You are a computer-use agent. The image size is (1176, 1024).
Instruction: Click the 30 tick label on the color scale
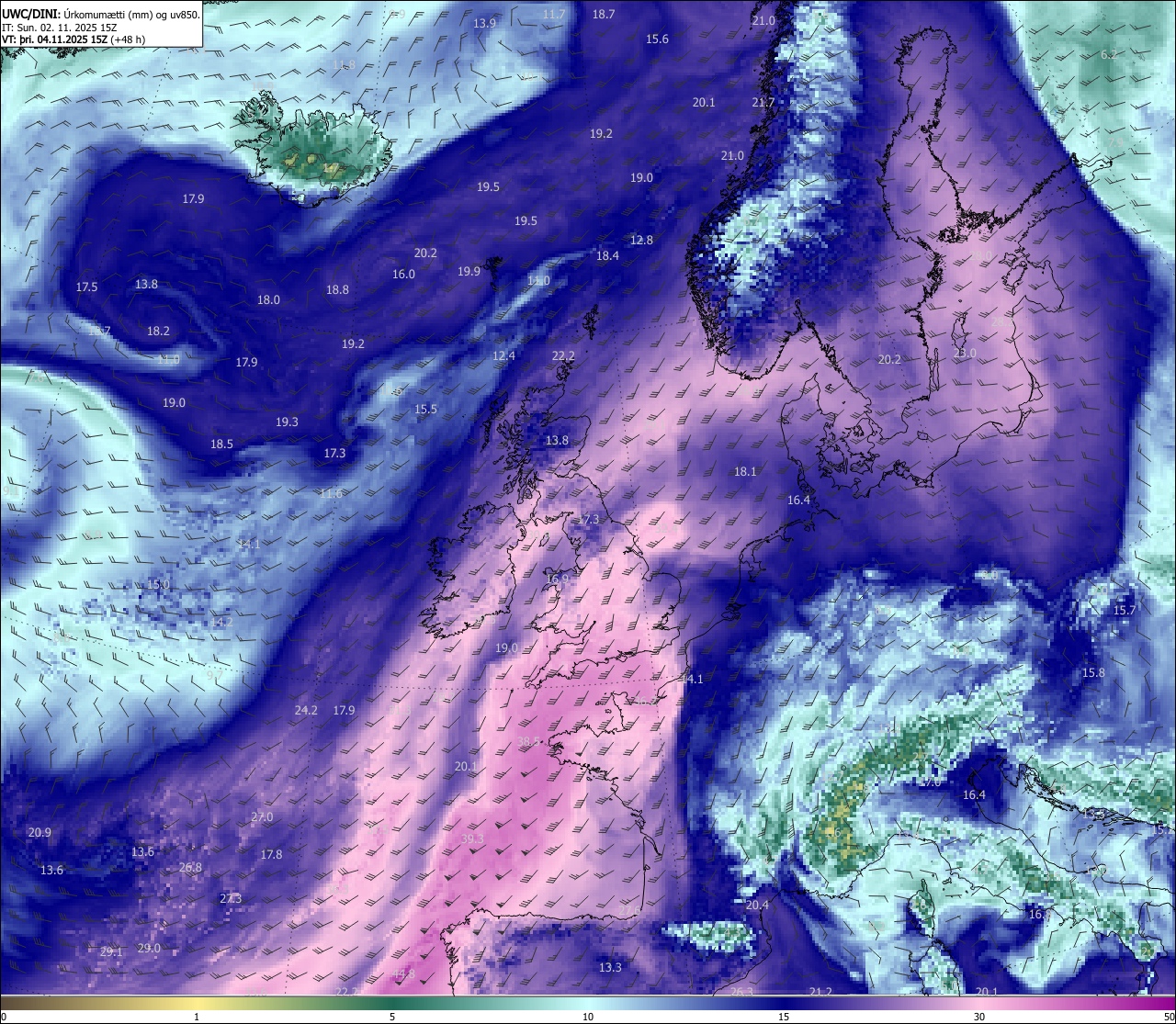(979, 1017)
